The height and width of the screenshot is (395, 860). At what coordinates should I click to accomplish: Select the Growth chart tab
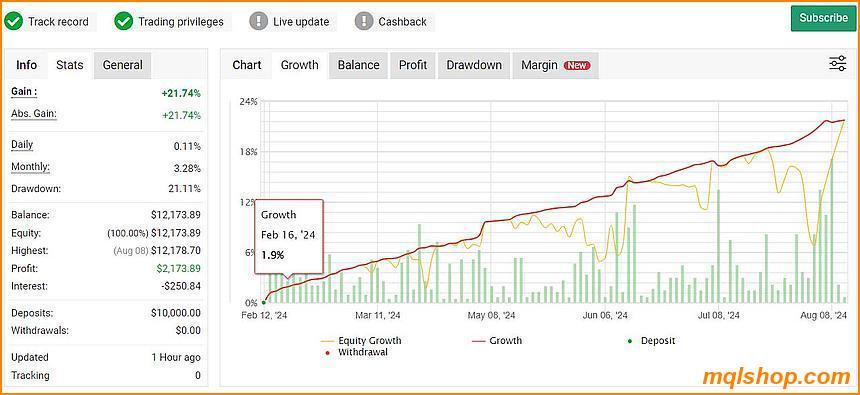(x=299, y=65)
